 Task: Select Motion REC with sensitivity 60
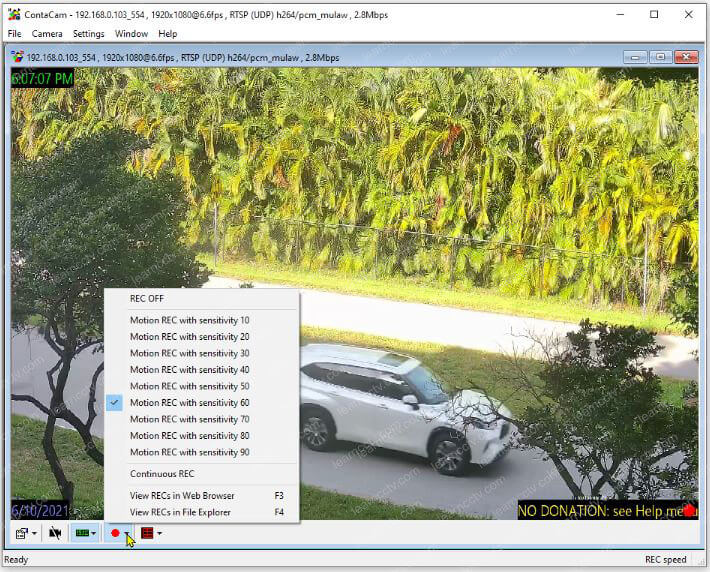189,403
